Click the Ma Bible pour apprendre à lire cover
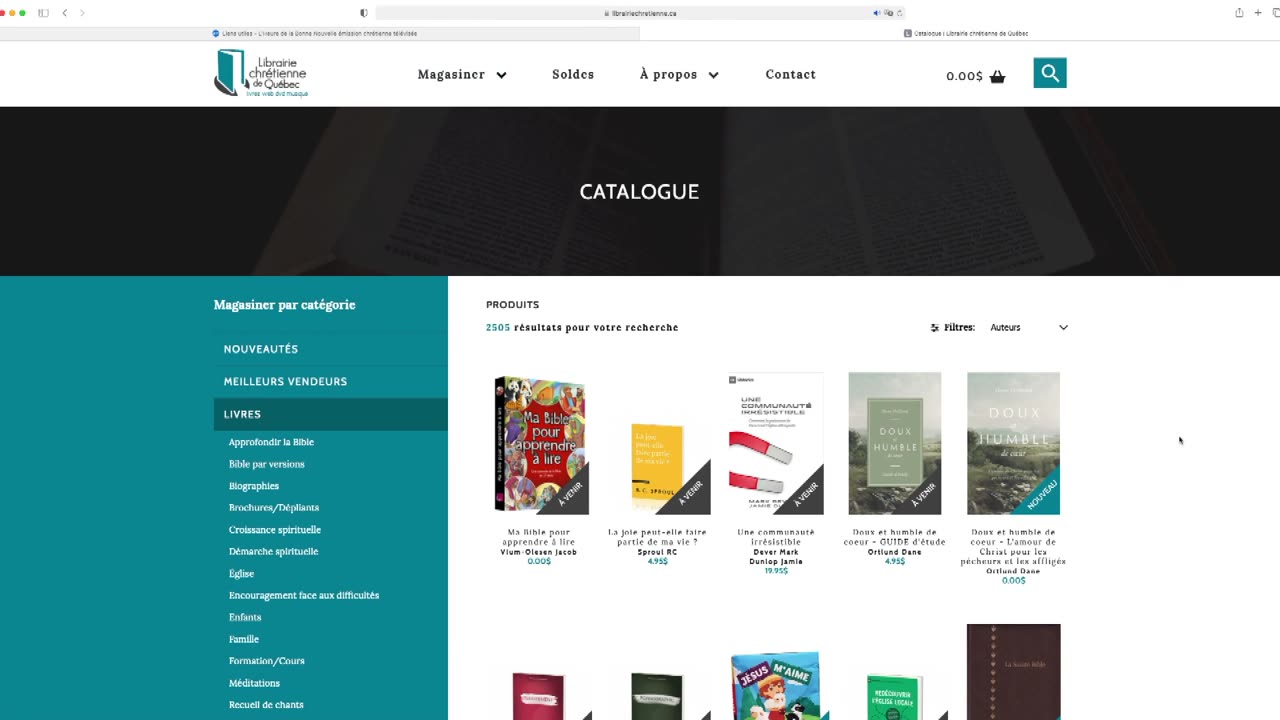 (539, 444)
